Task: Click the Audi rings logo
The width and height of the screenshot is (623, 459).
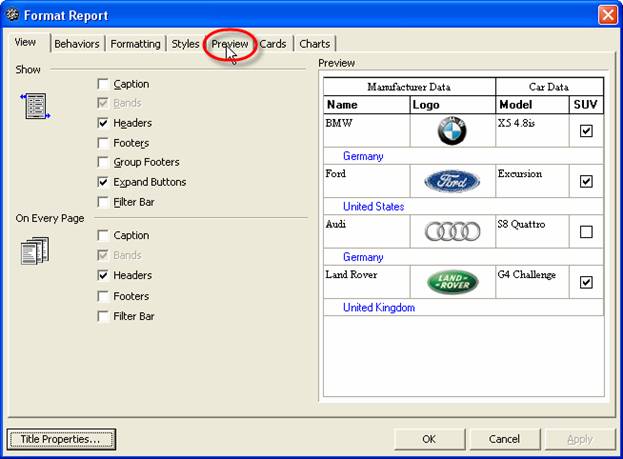Action: pos(452,232)
